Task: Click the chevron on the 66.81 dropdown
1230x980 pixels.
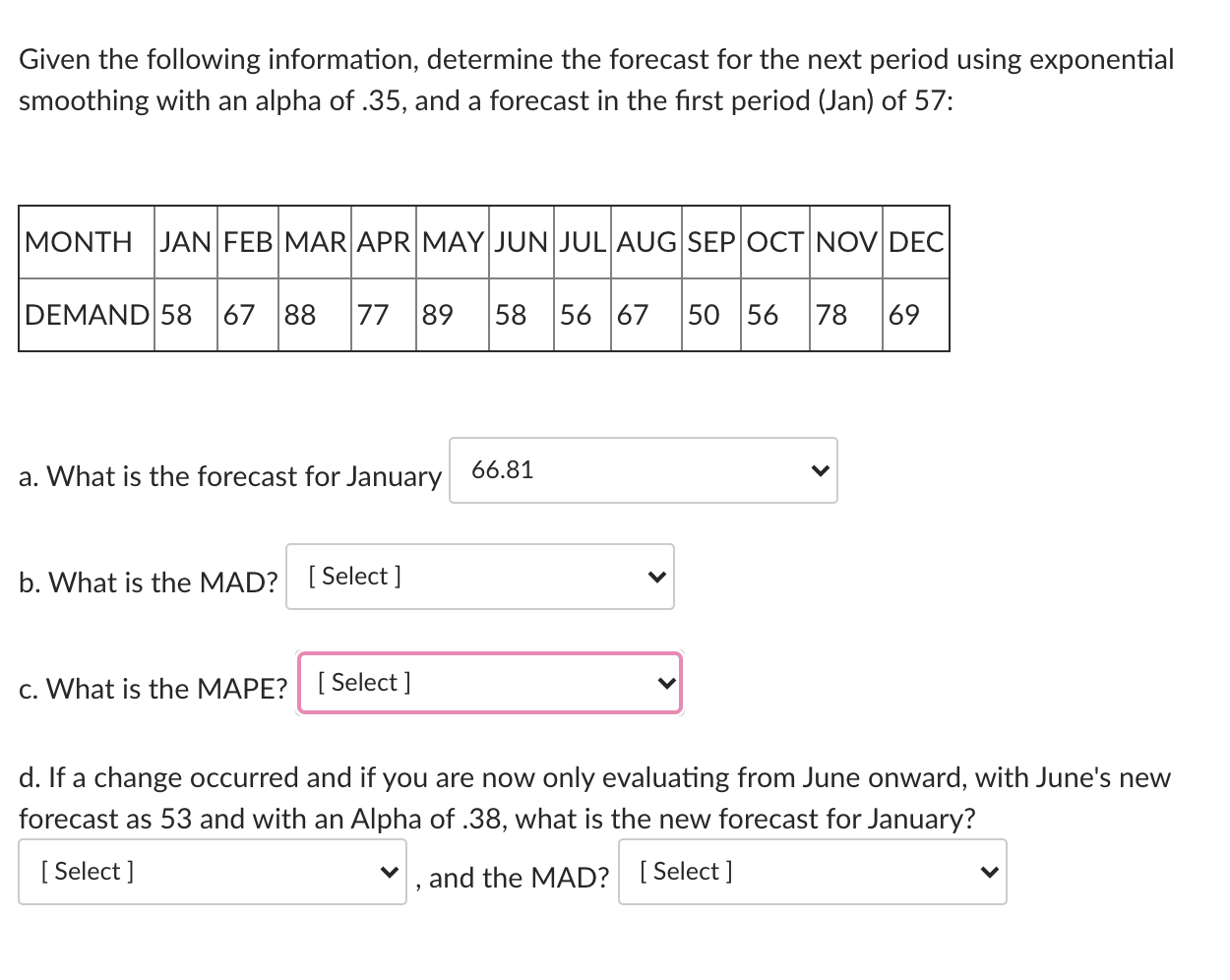Action: tap(820, 470)
